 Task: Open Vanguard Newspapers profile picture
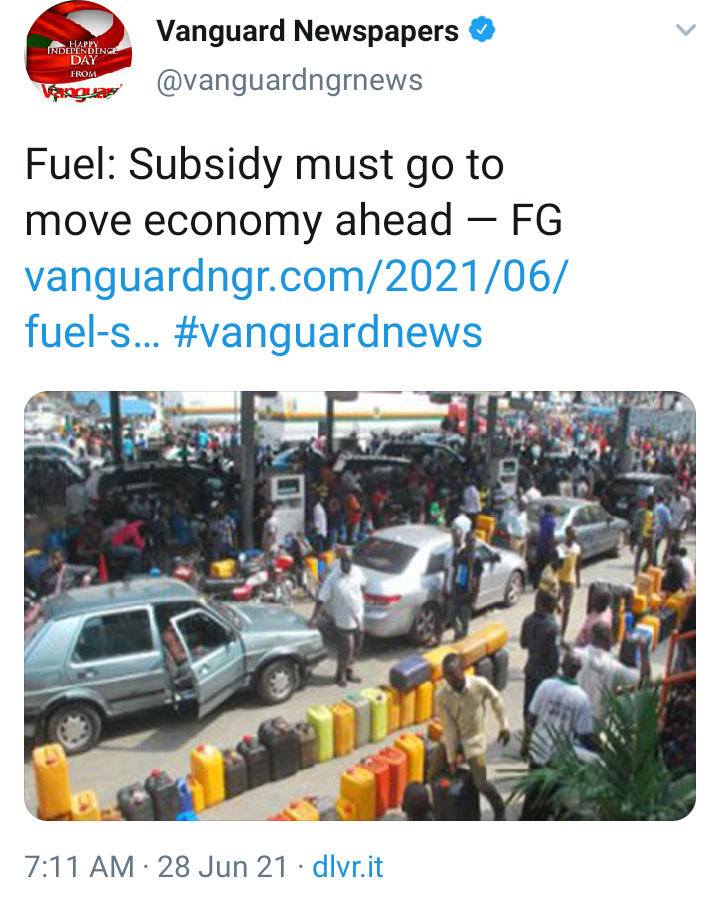(78, 53)
